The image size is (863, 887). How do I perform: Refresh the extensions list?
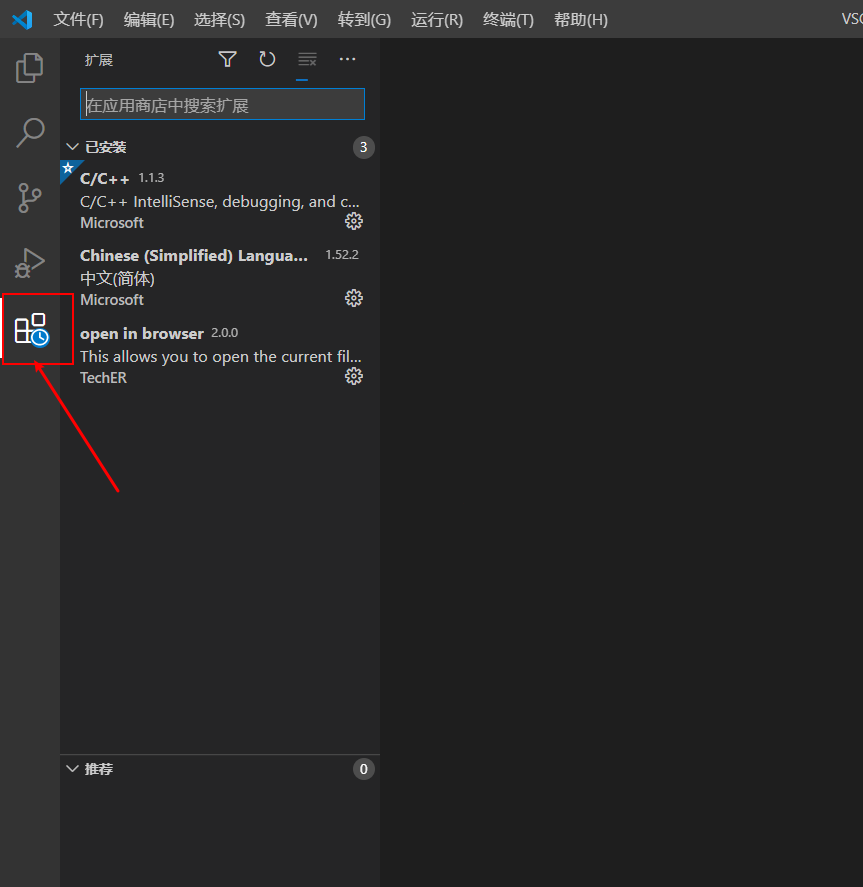(267, 59)
